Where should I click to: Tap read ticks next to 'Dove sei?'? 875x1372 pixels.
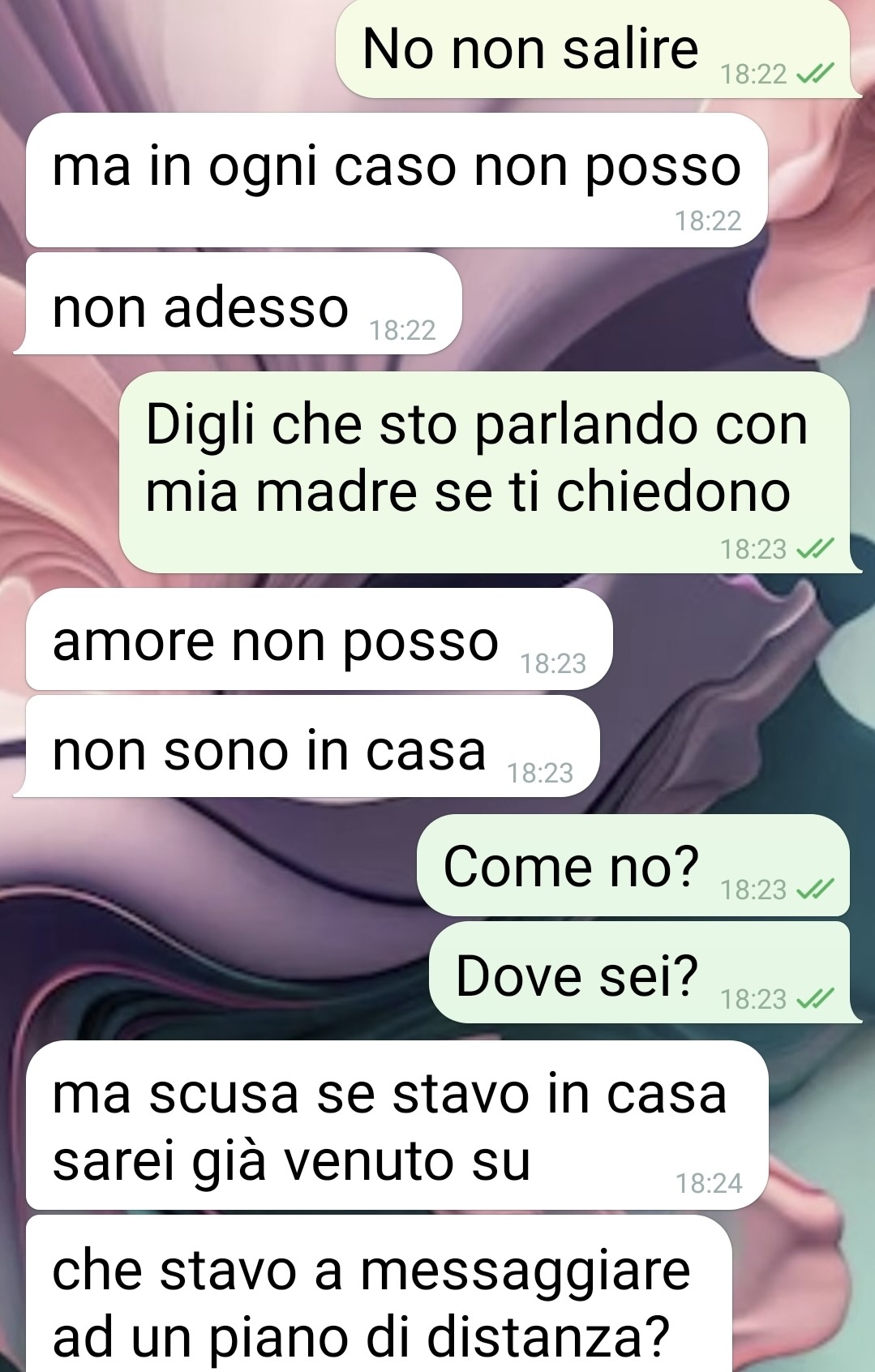click(814, 999)
